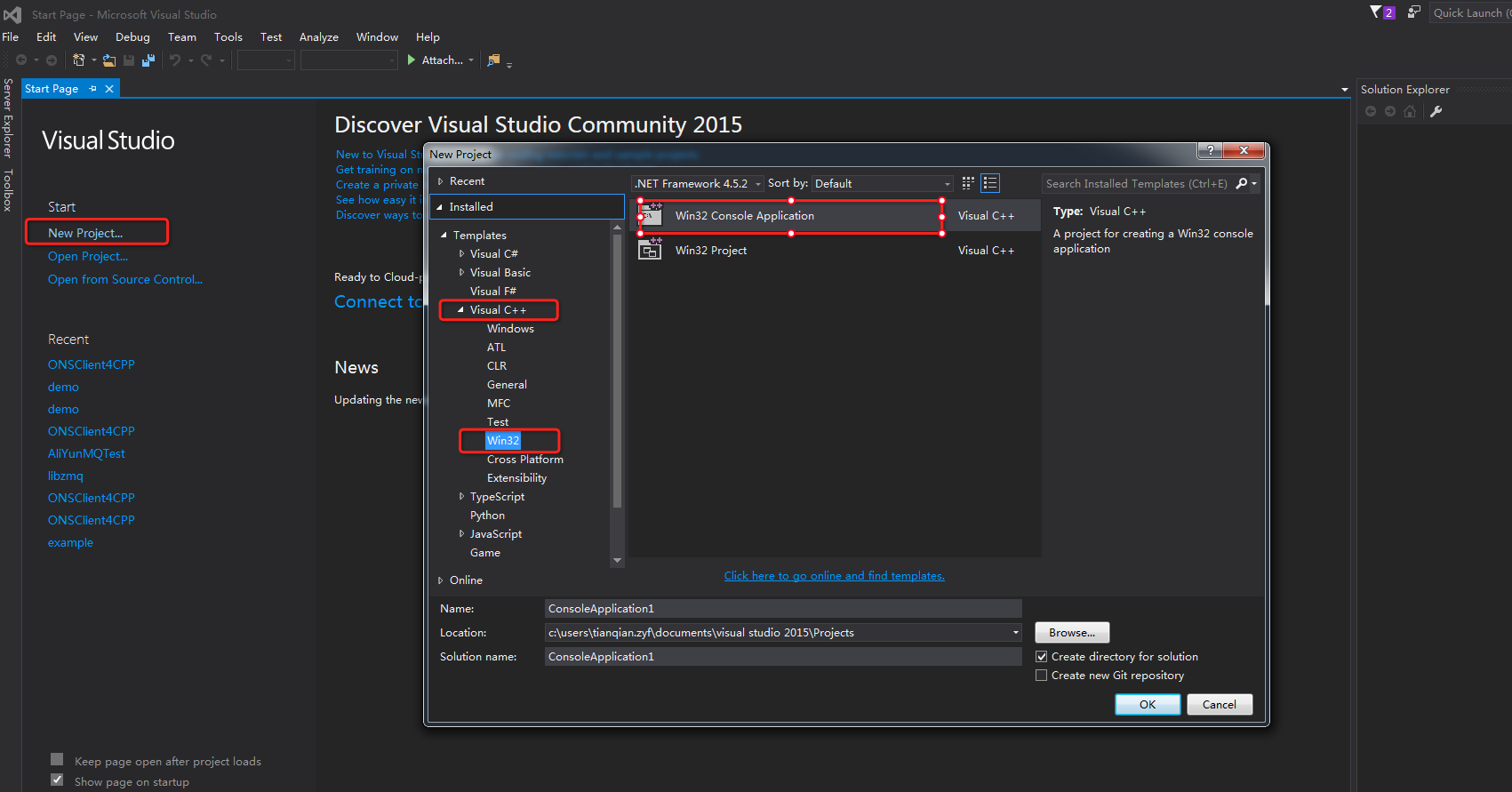
Task: Click the Redo toolbar icon
Action: (206, 60)
